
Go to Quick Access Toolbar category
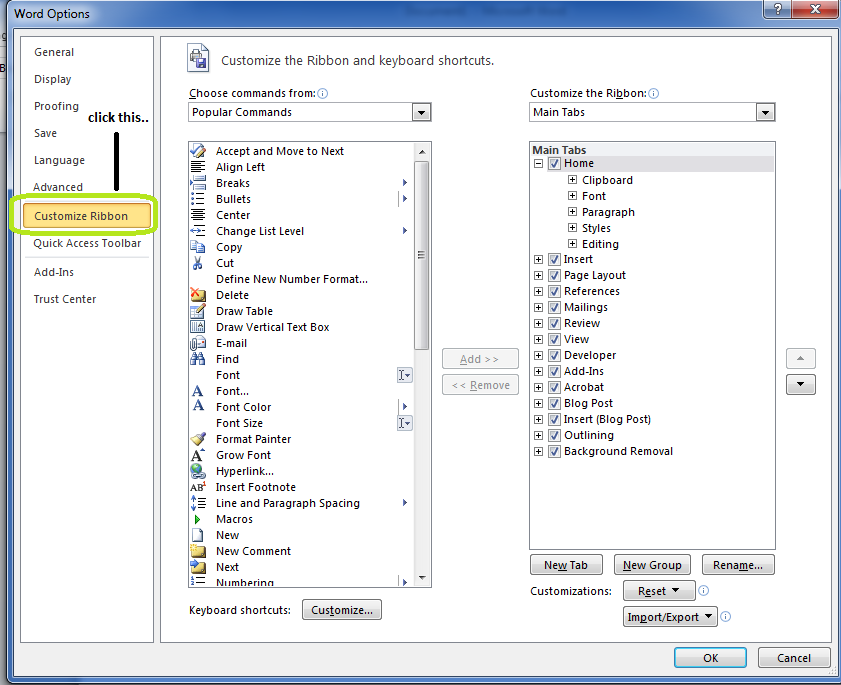(x=87, y=243)
